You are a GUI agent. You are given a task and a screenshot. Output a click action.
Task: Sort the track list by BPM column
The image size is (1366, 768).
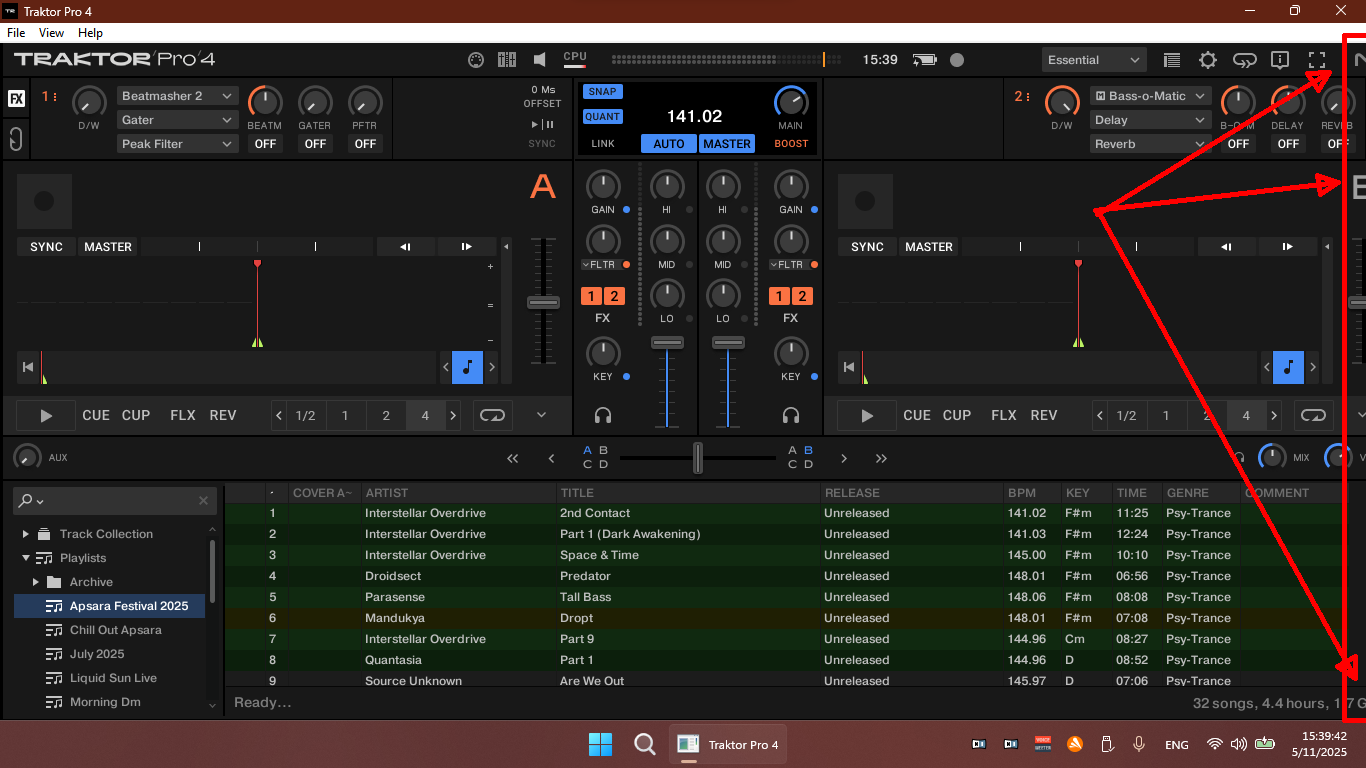coord(1022,493)
